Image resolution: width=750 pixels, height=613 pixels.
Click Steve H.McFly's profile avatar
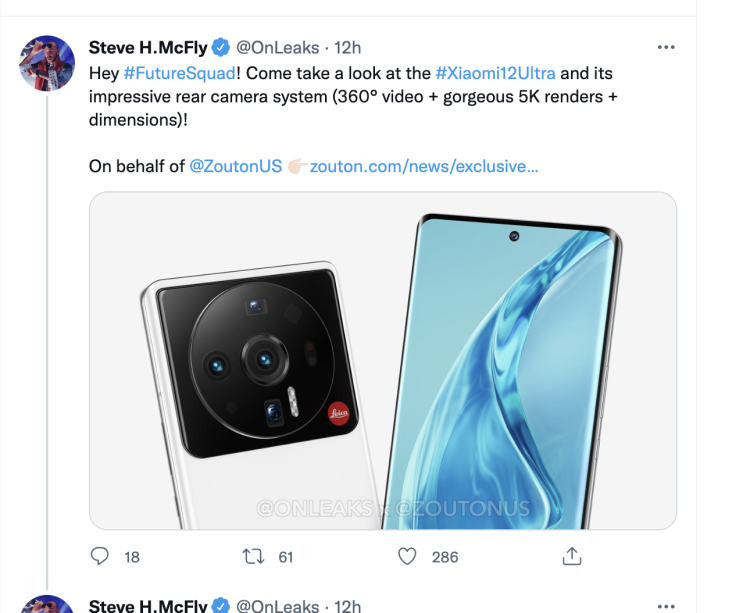click(x=47, y=63)
